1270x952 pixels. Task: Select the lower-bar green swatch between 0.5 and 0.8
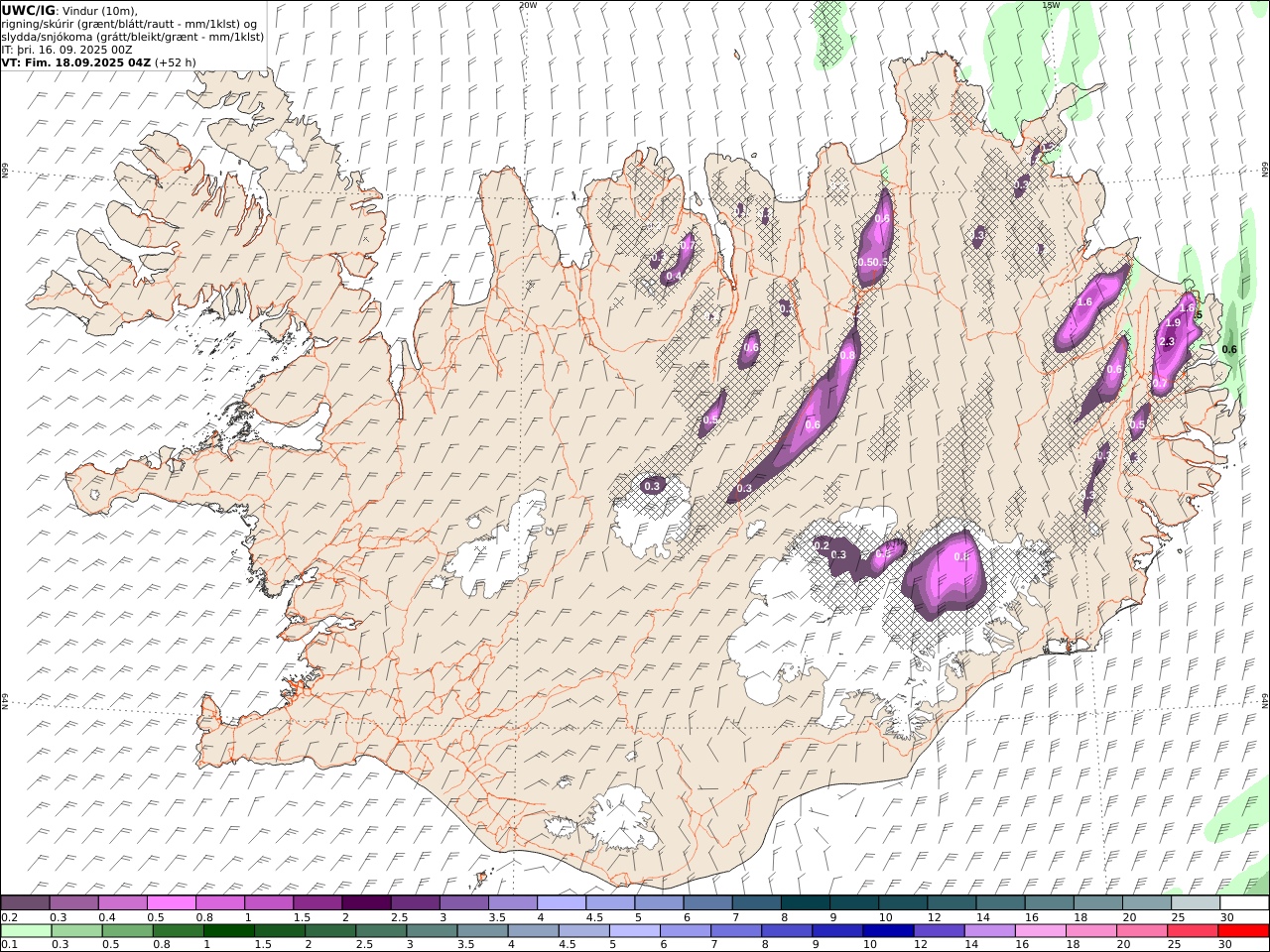(x=127, y=930)
